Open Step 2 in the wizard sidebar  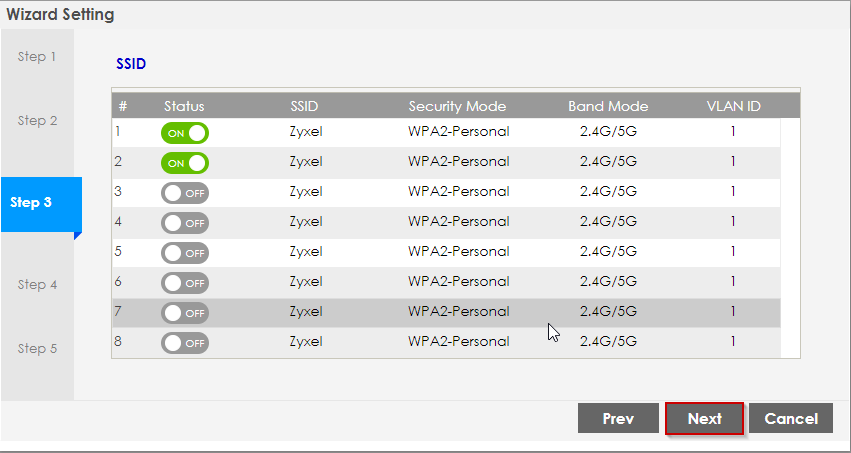[x=37, y=121]
